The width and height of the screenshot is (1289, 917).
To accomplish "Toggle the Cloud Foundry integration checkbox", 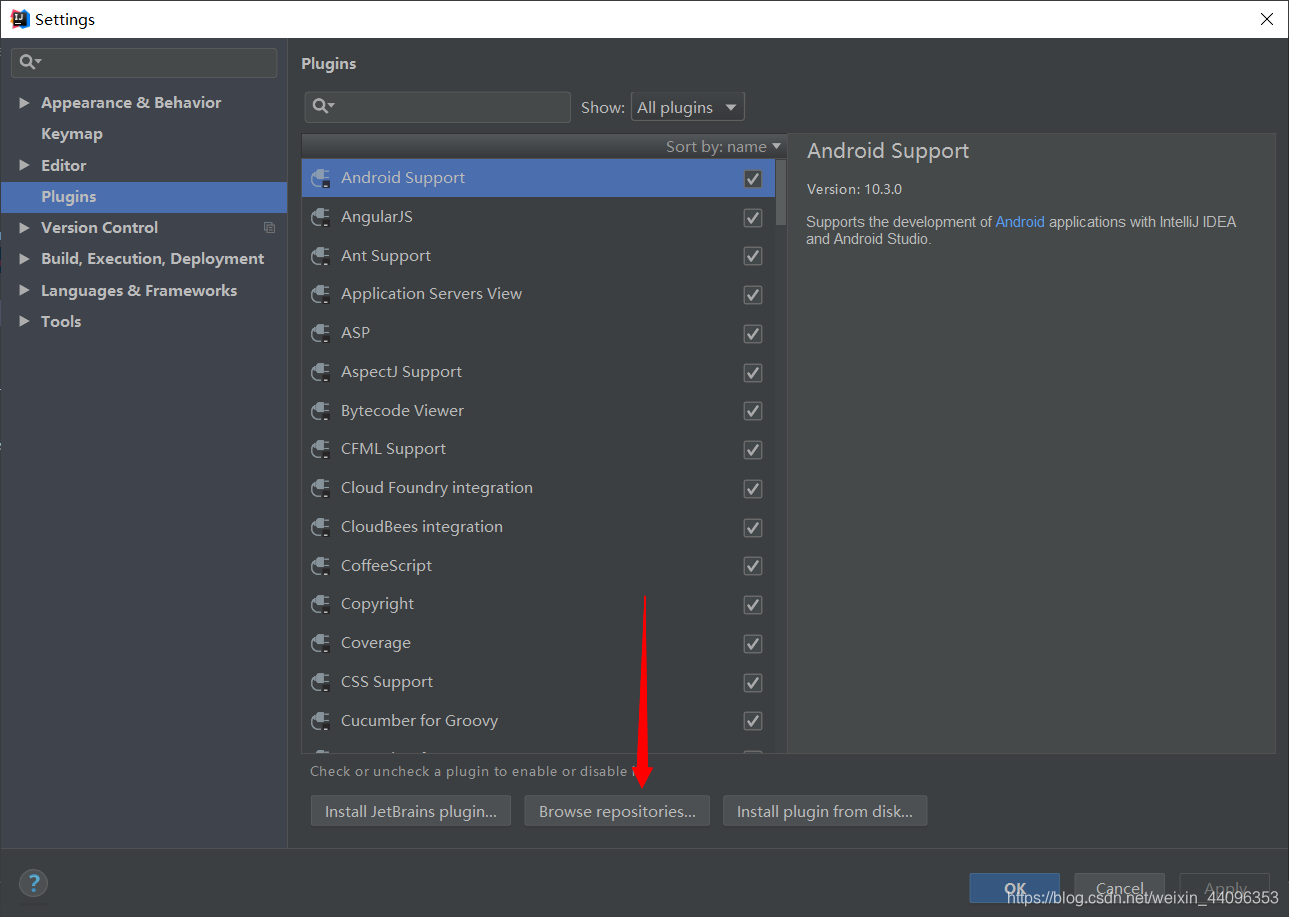I will click(x=753, y=489).
